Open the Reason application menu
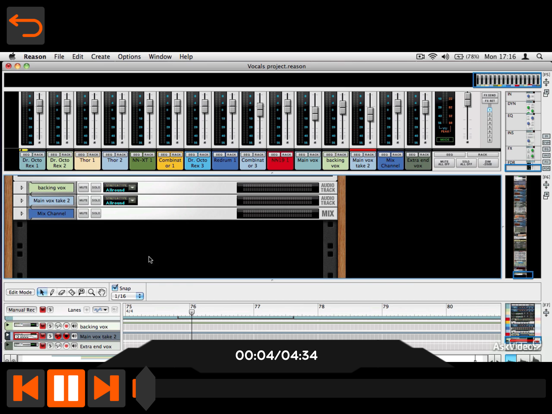 click(x=35, y=56)
